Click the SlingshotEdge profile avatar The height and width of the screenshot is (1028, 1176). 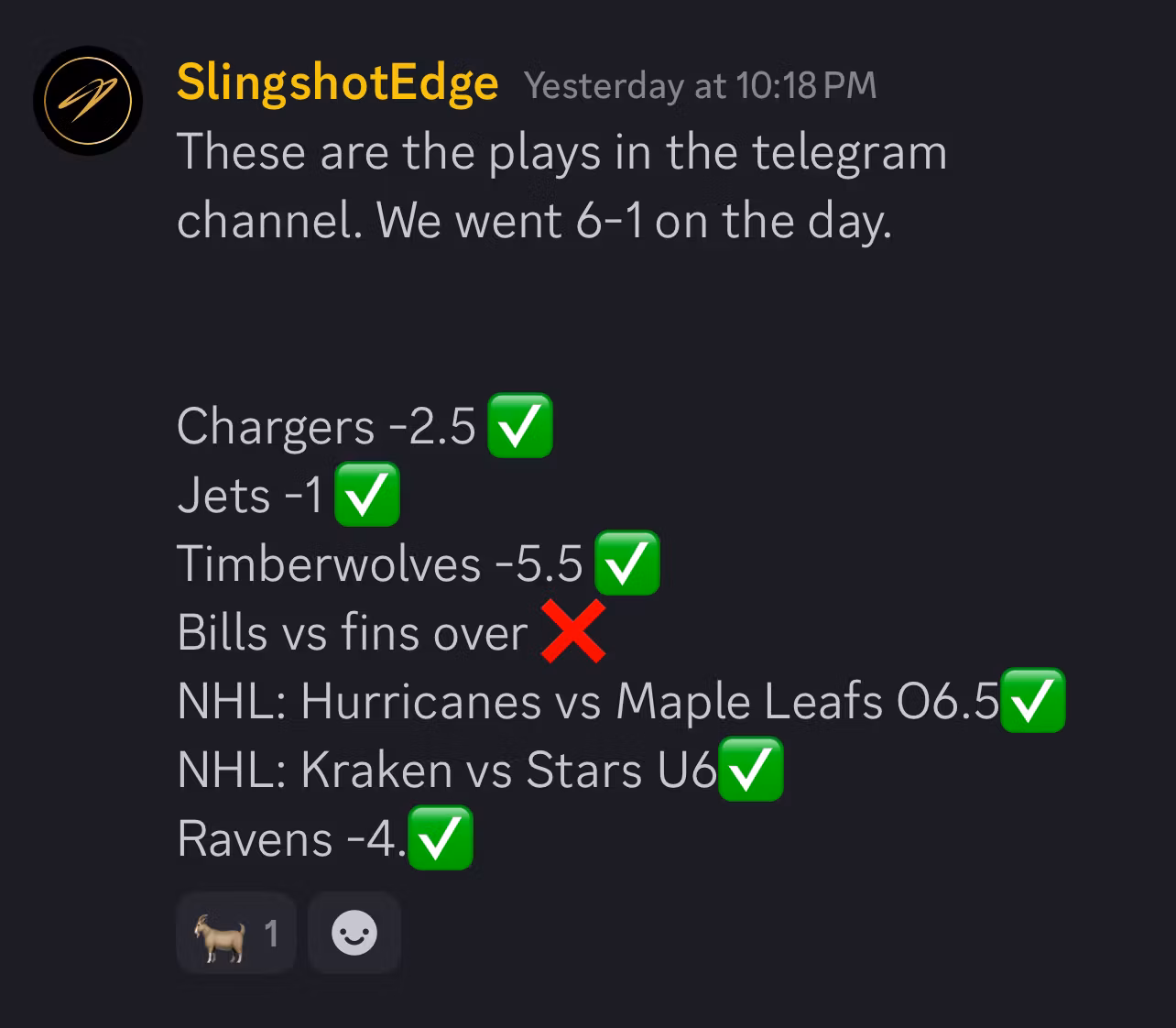coord(88,100)
